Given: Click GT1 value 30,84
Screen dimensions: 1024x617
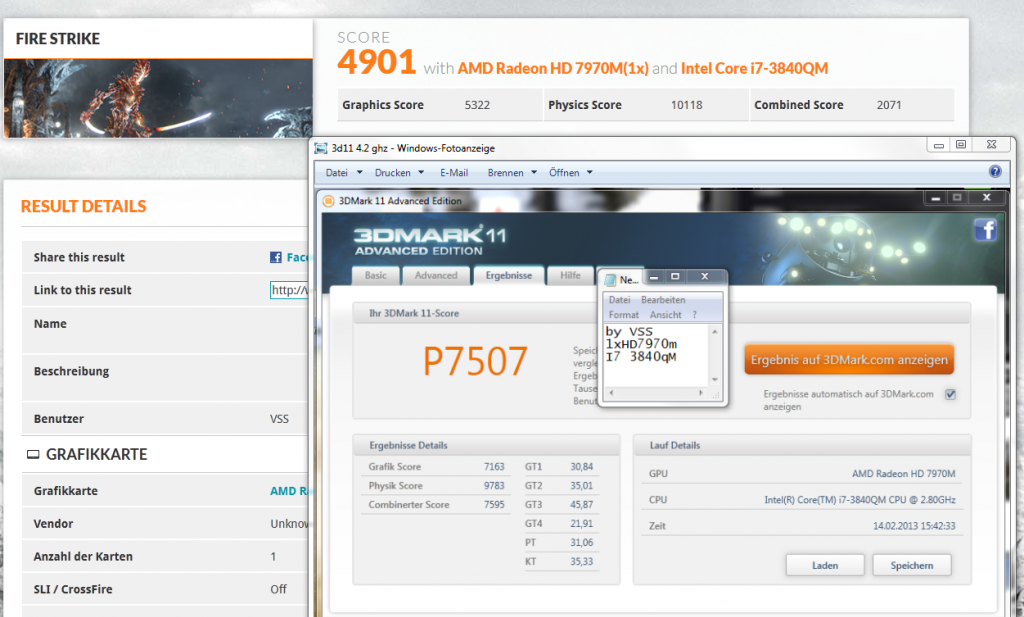Looking at the screenshot, I should [x=581, y=467].
